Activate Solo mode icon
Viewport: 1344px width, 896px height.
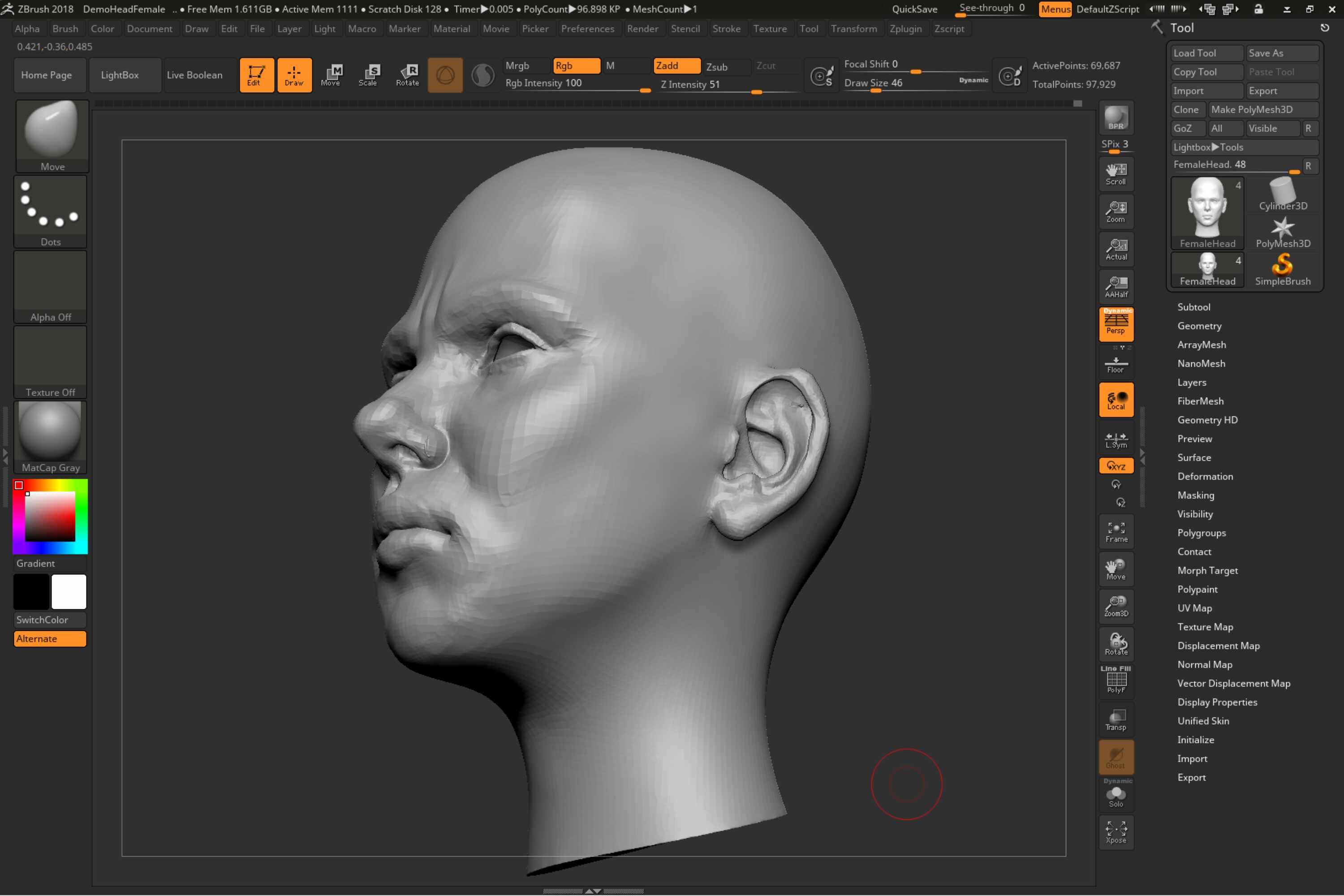click(x=1116, y=794)
